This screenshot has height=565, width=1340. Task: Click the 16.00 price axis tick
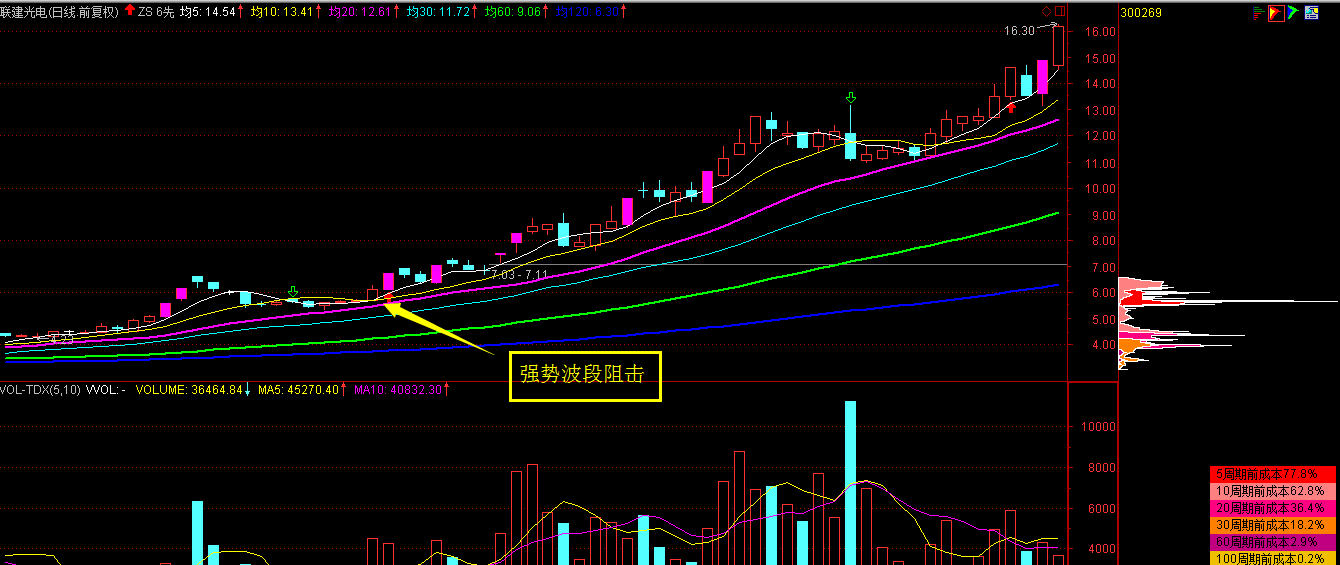pos(1099,31)
